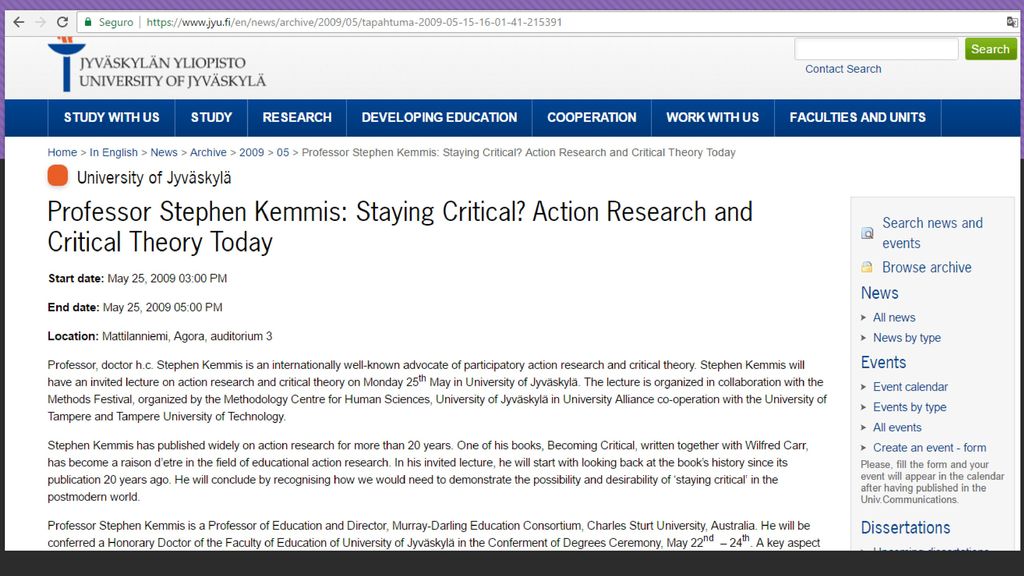Image resolution: width=1024 pixels, height=576 pixels.
Task: Click the News breadcrumb link
Action: (x=164, y=152)
